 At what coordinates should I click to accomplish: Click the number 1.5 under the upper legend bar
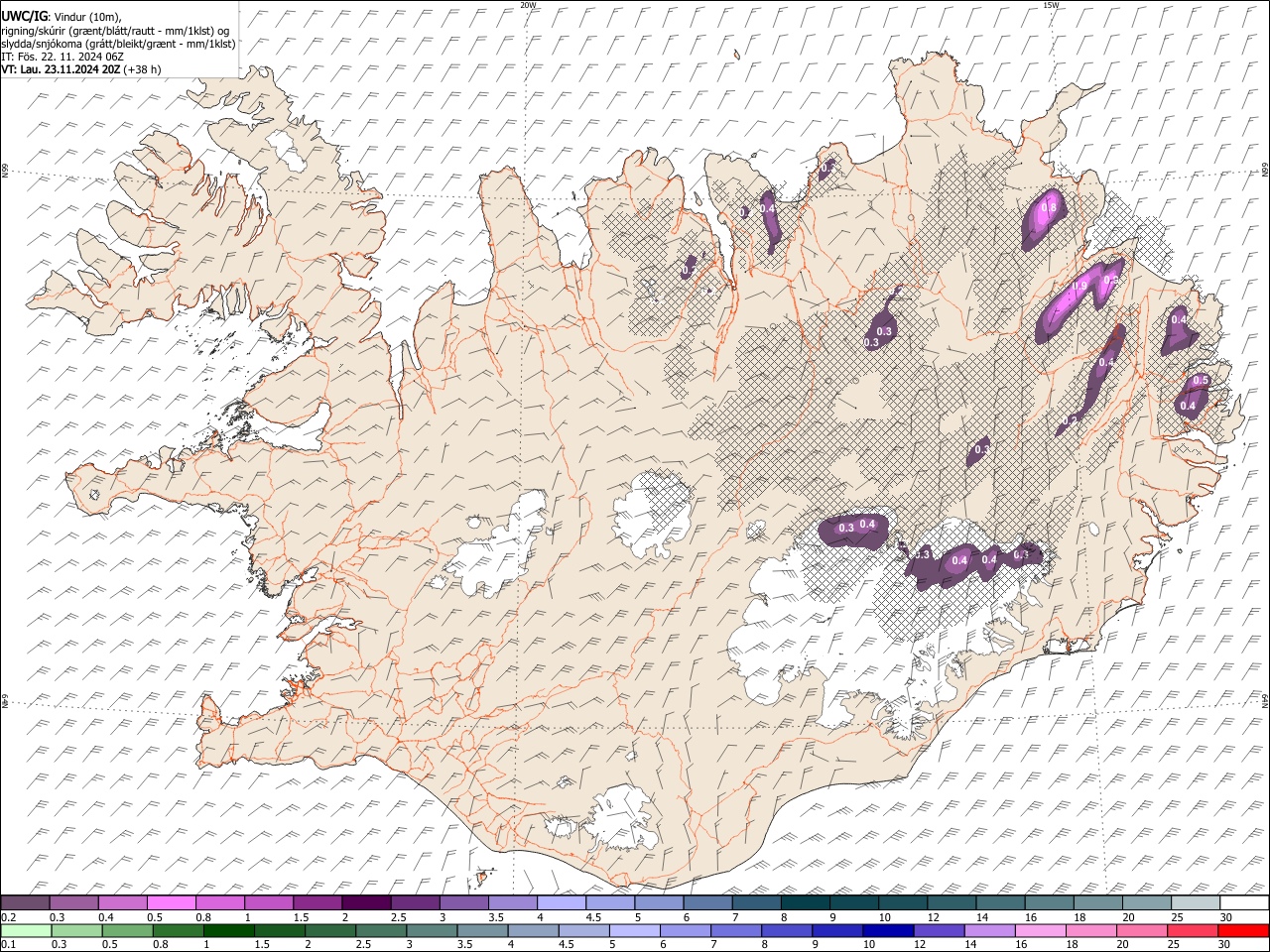[300, 917]
